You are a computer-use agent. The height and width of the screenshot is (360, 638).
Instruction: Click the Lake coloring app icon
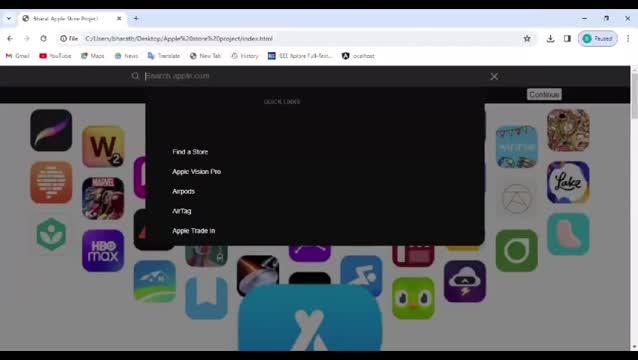tap(568, 182)
